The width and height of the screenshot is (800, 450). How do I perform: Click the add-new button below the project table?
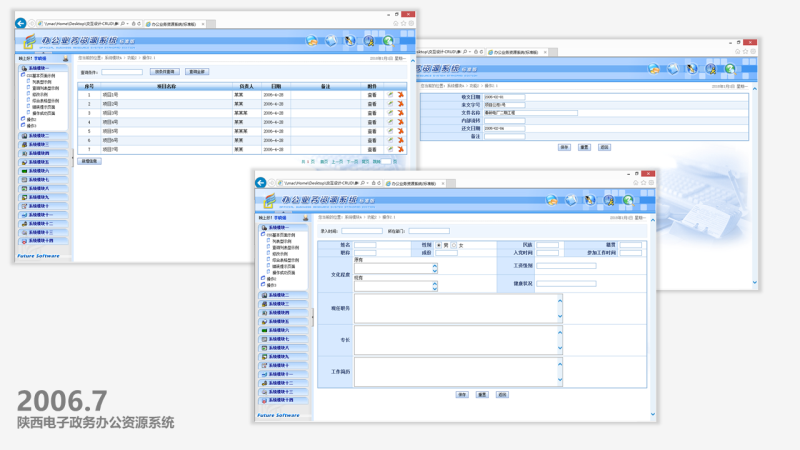(90, 161)
